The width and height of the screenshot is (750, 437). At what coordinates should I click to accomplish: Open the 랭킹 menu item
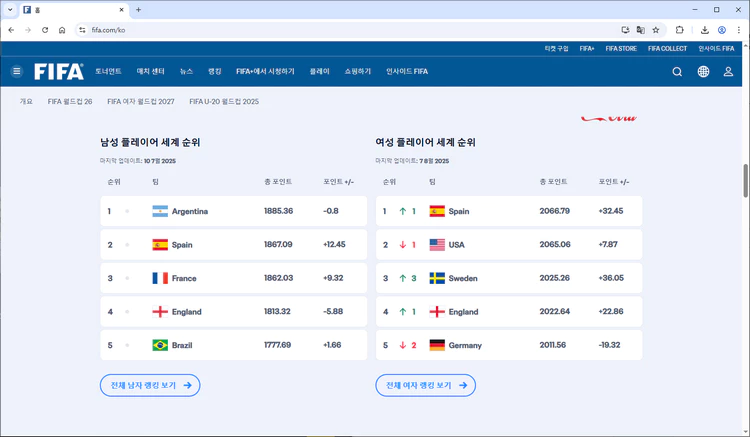coord(214,71)
